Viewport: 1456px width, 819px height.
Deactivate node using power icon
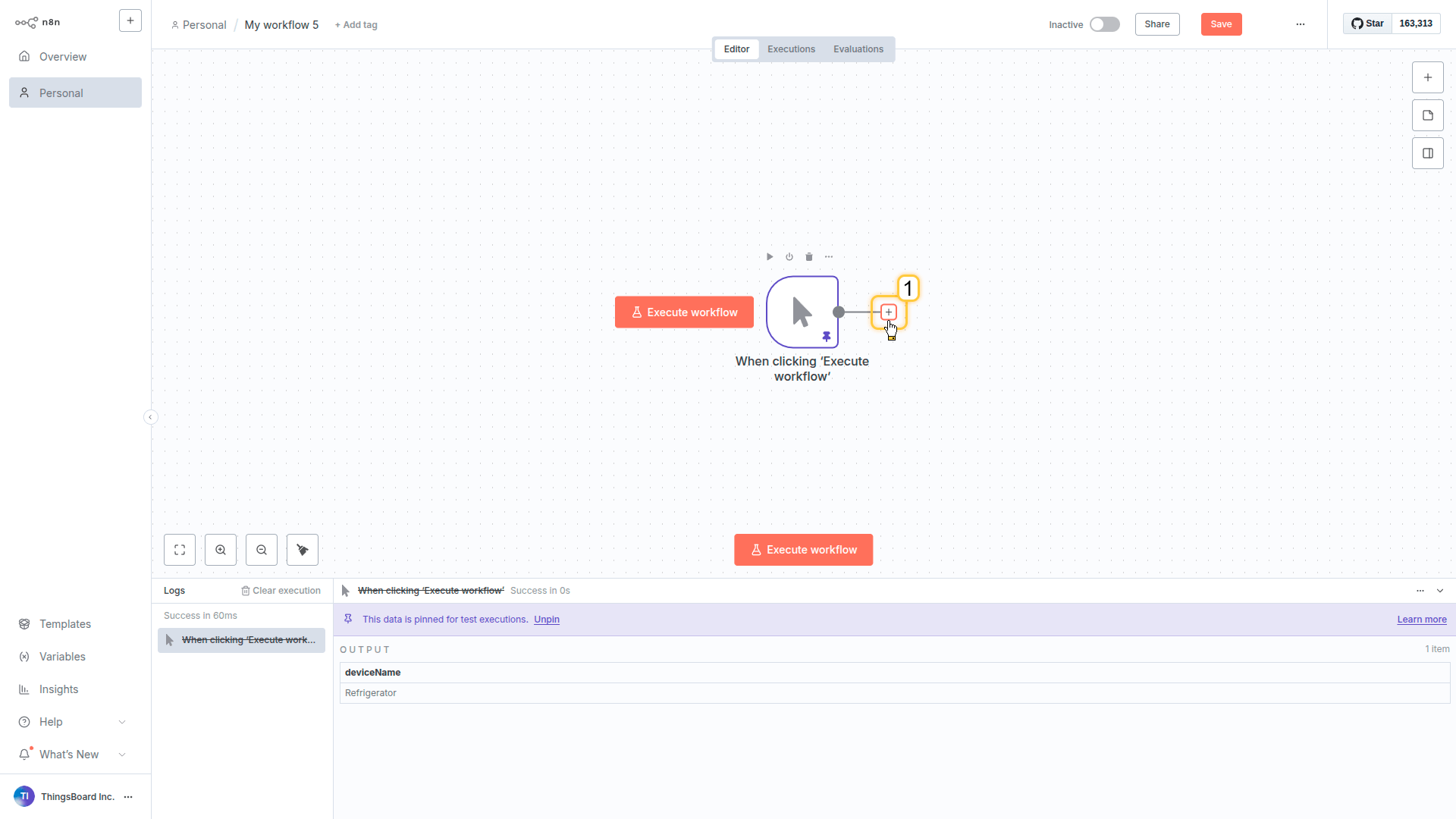point(789,257)
